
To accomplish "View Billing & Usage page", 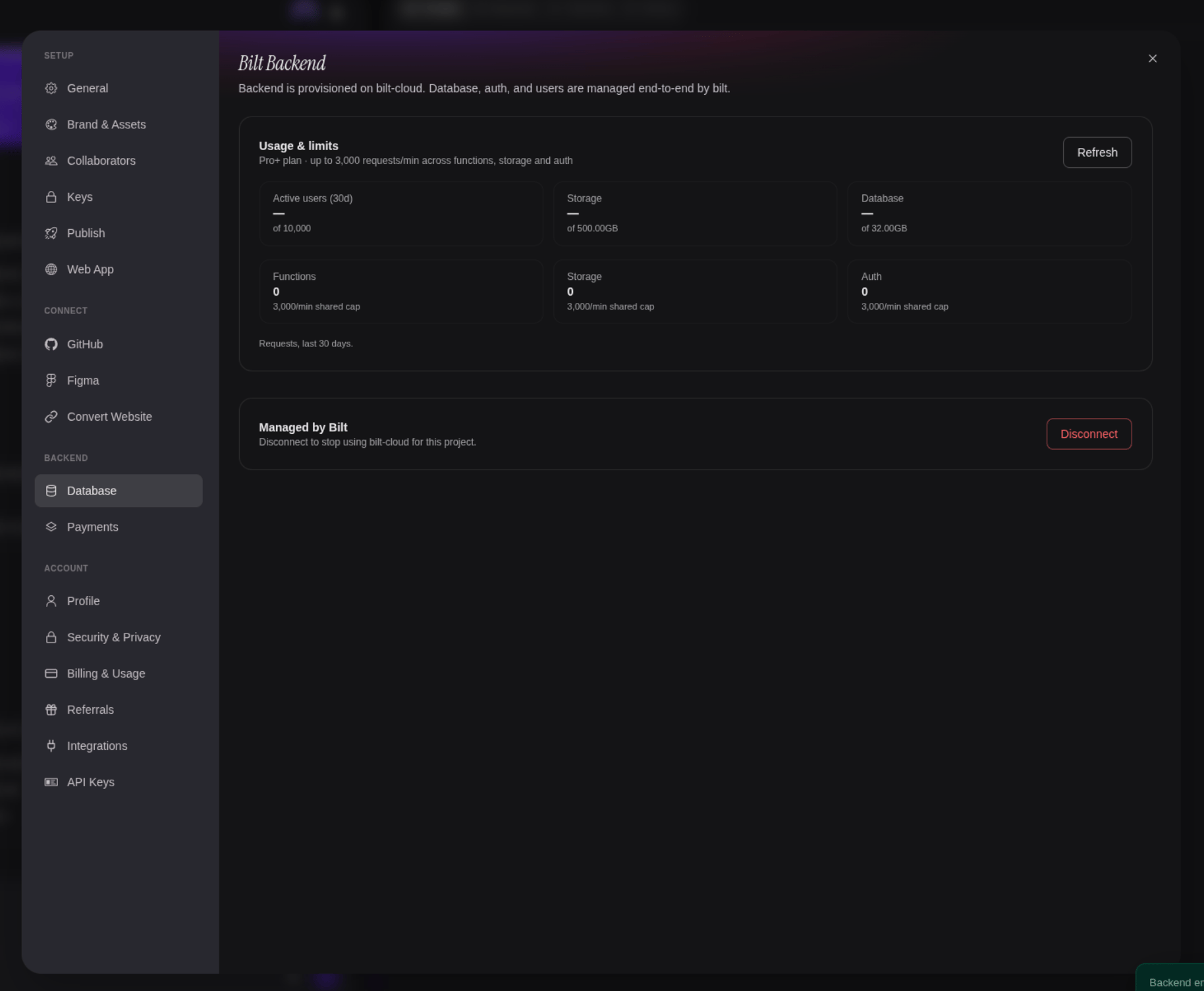I will pyautogui.click(x=119, y=674).
